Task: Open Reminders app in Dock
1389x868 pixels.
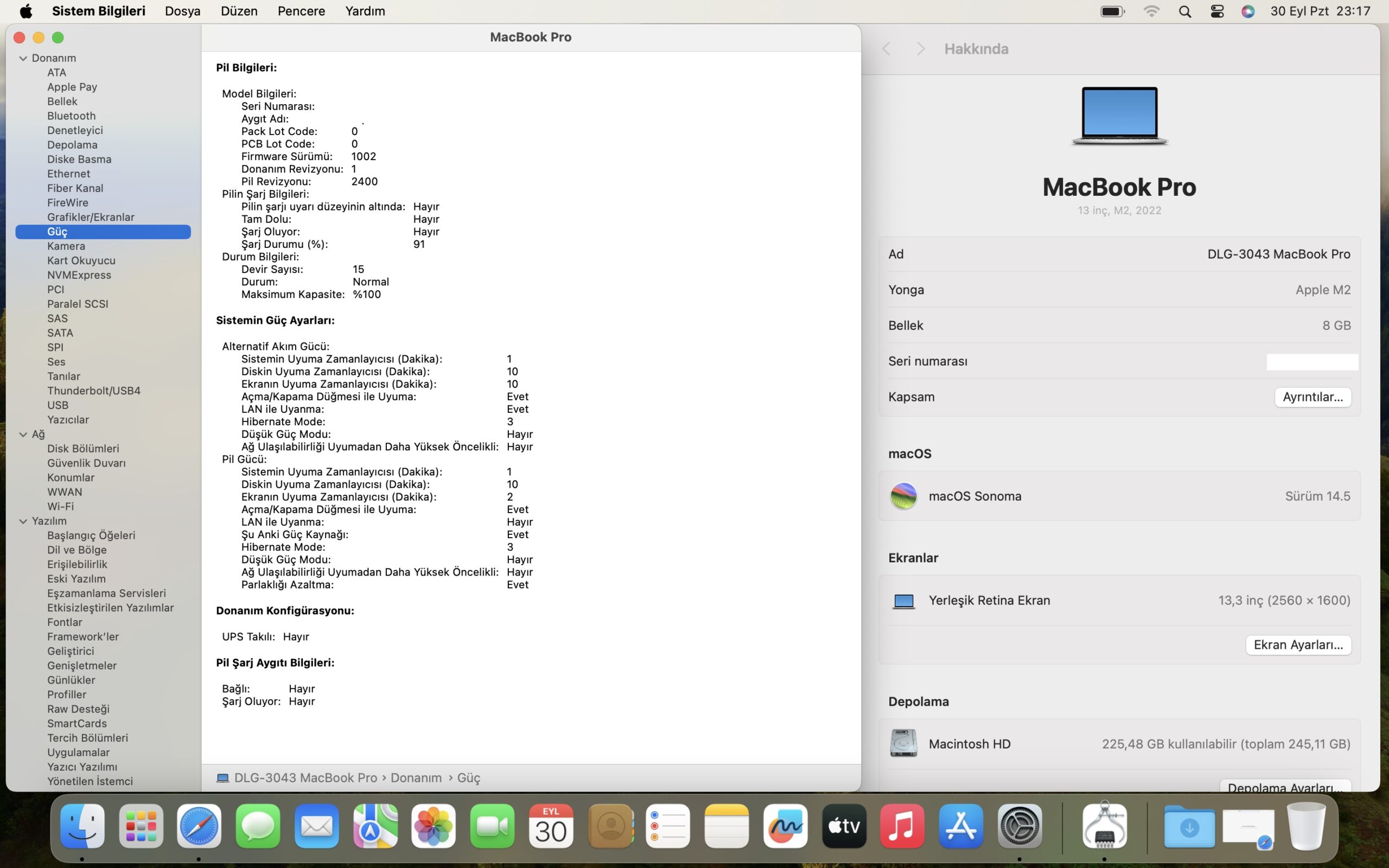Action: tap(668, 826)
